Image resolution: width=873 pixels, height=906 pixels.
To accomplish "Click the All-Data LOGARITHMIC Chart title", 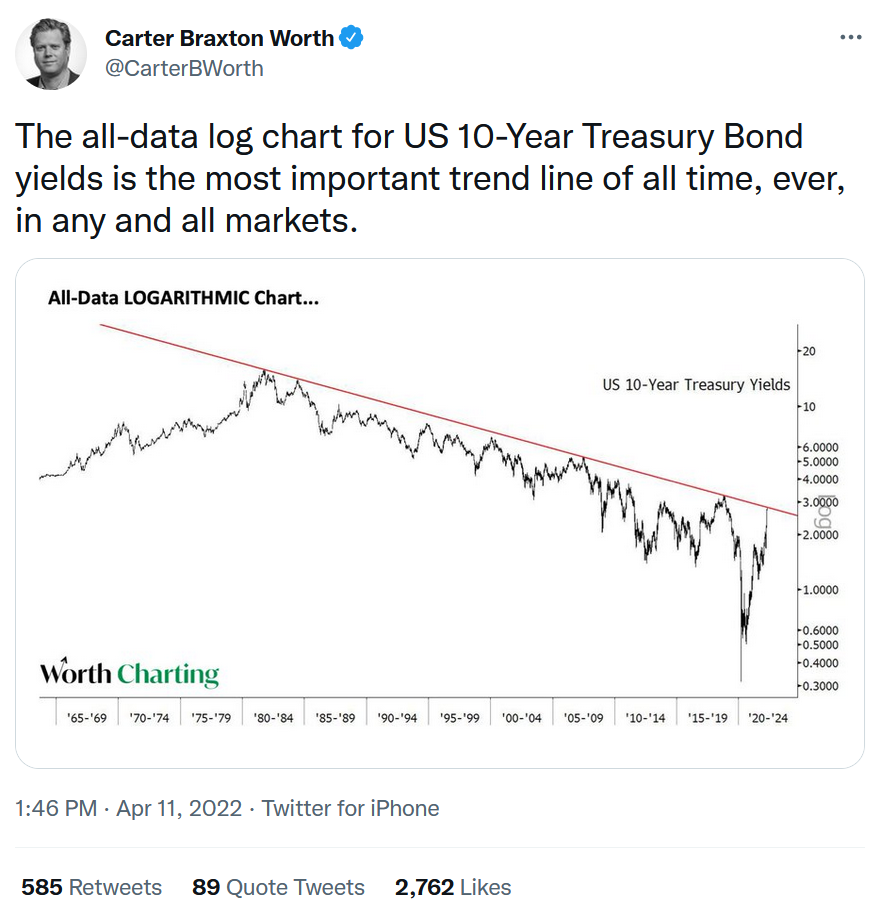I will tap(183, 298).
